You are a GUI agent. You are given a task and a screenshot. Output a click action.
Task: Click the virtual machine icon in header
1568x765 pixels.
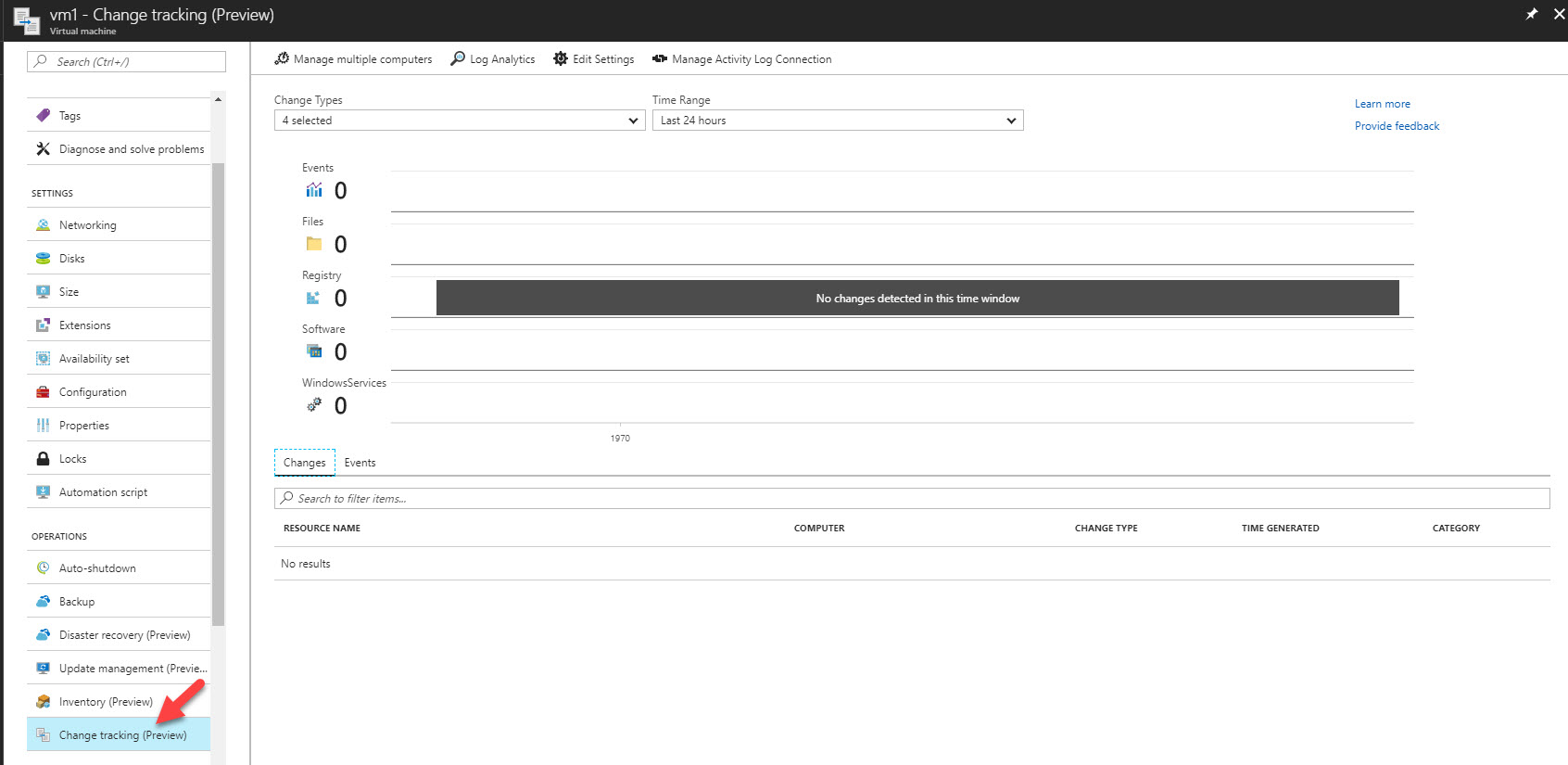pyautogui.click(x=27, y=20)
